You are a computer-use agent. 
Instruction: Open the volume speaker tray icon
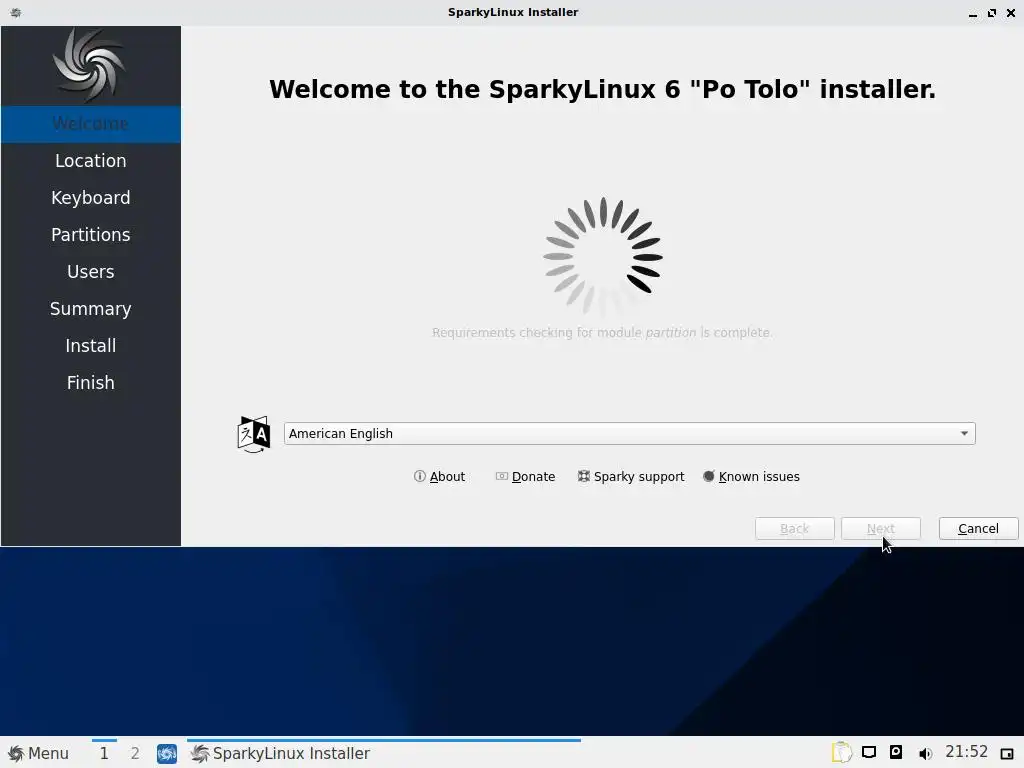[x=925, y=754]
